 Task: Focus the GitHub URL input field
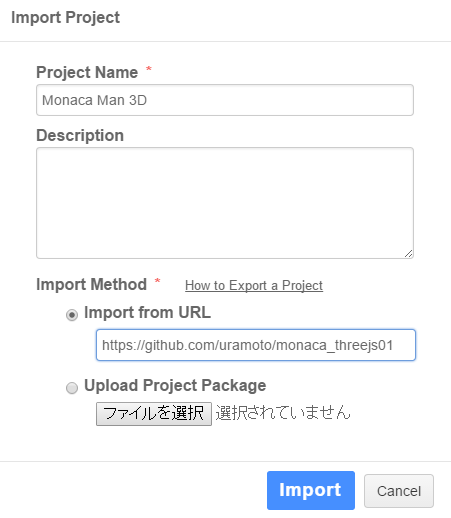pos(256,345)
